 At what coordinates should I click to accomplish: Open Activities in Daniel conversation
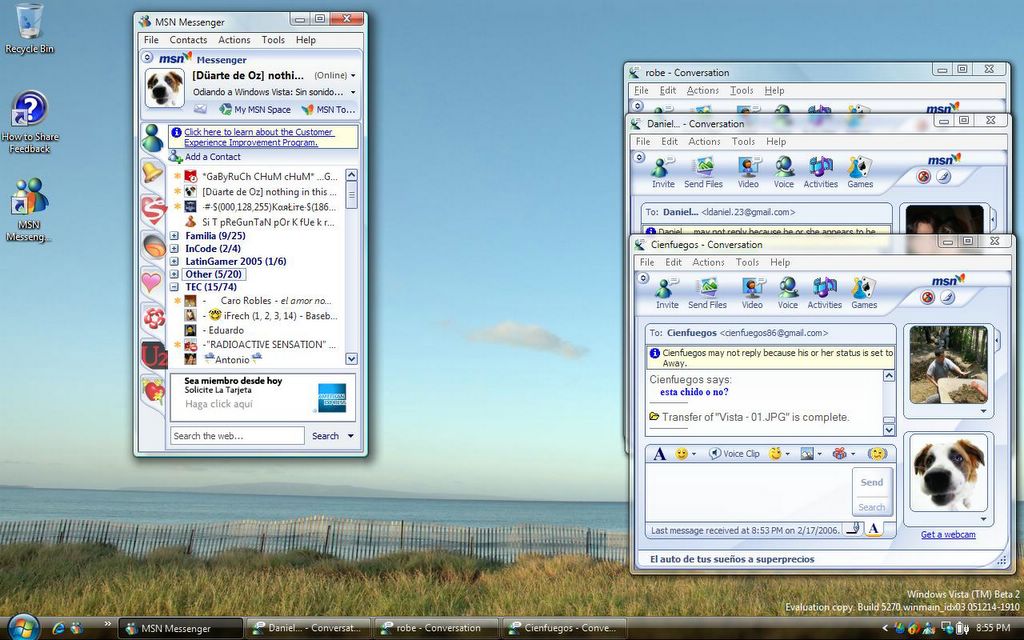pos(821,172)
